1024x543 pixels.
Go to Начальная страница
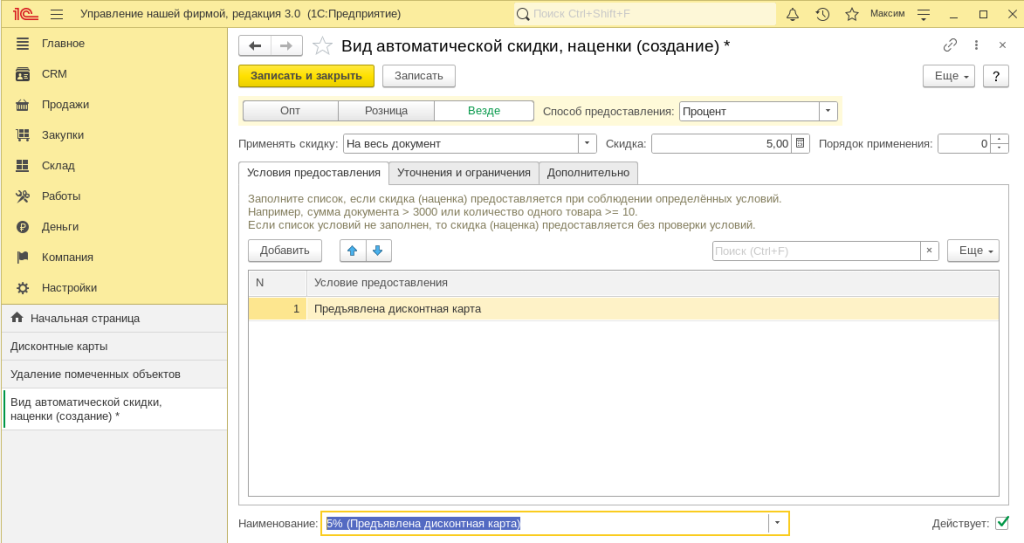[x=114, y=318]
